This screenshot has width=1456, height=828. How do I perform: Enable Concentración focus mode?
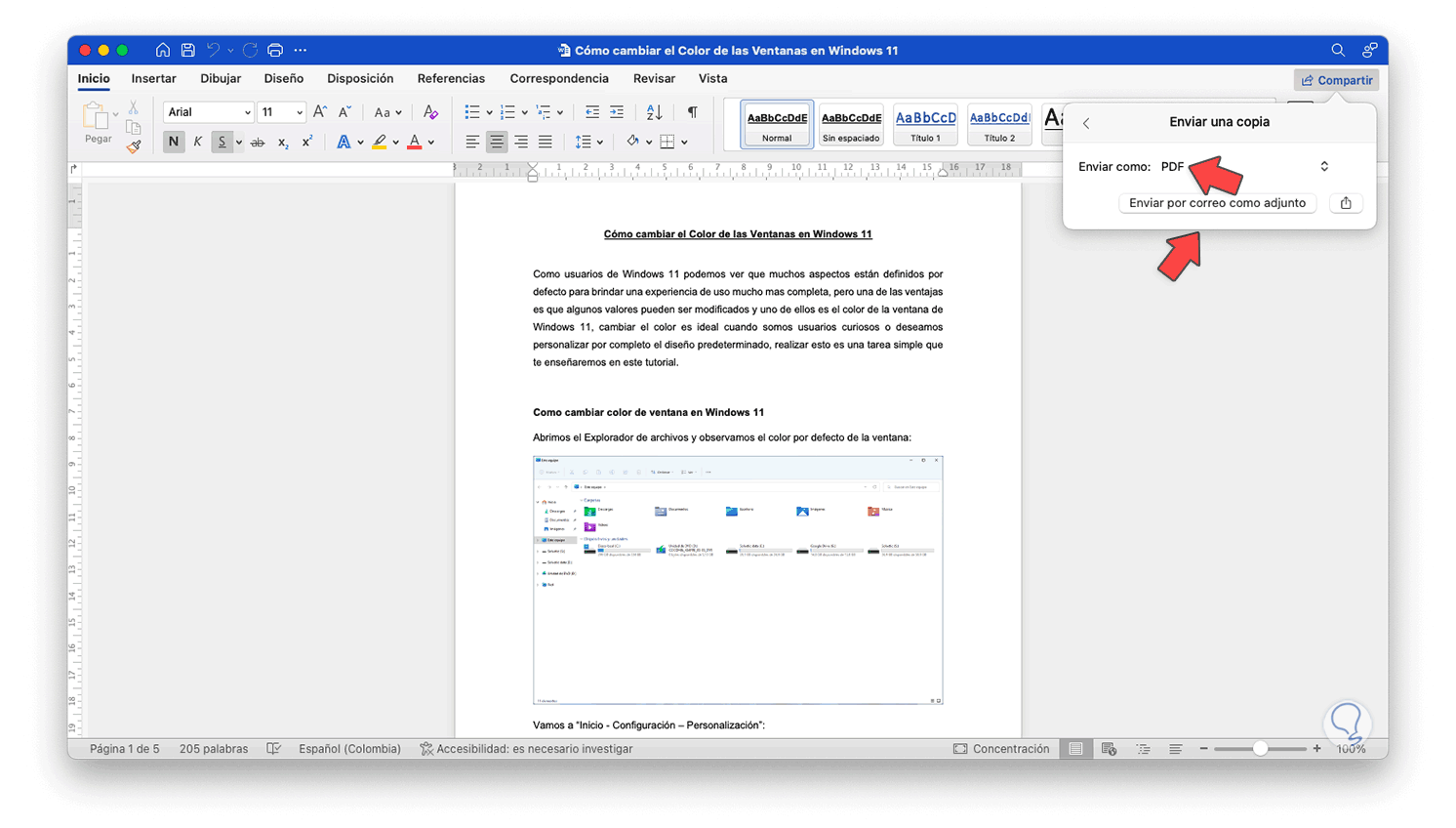(1001, 749)
